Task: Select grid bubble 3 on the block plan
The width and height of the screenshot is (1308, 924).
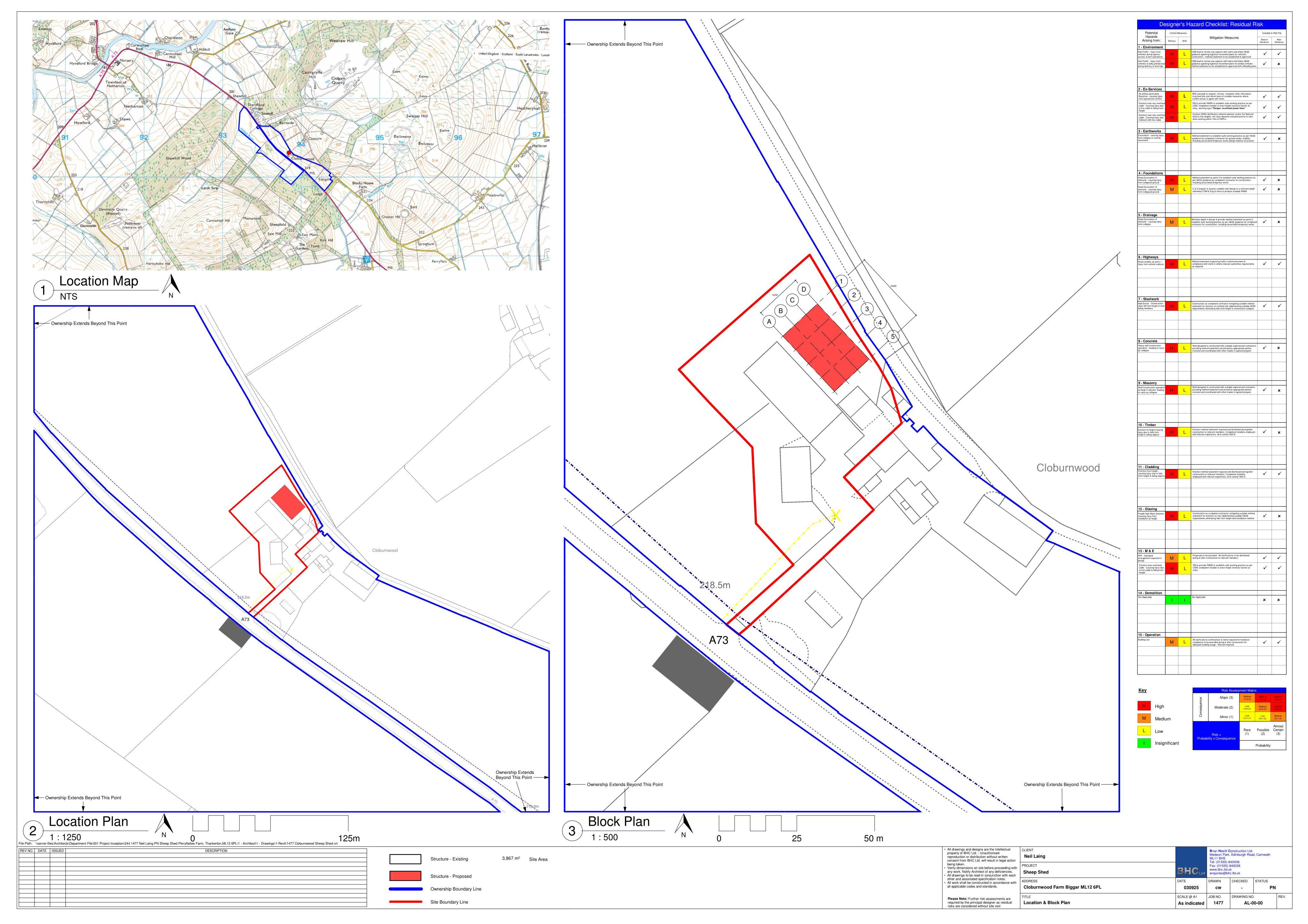Action: (x=867, y=309)
